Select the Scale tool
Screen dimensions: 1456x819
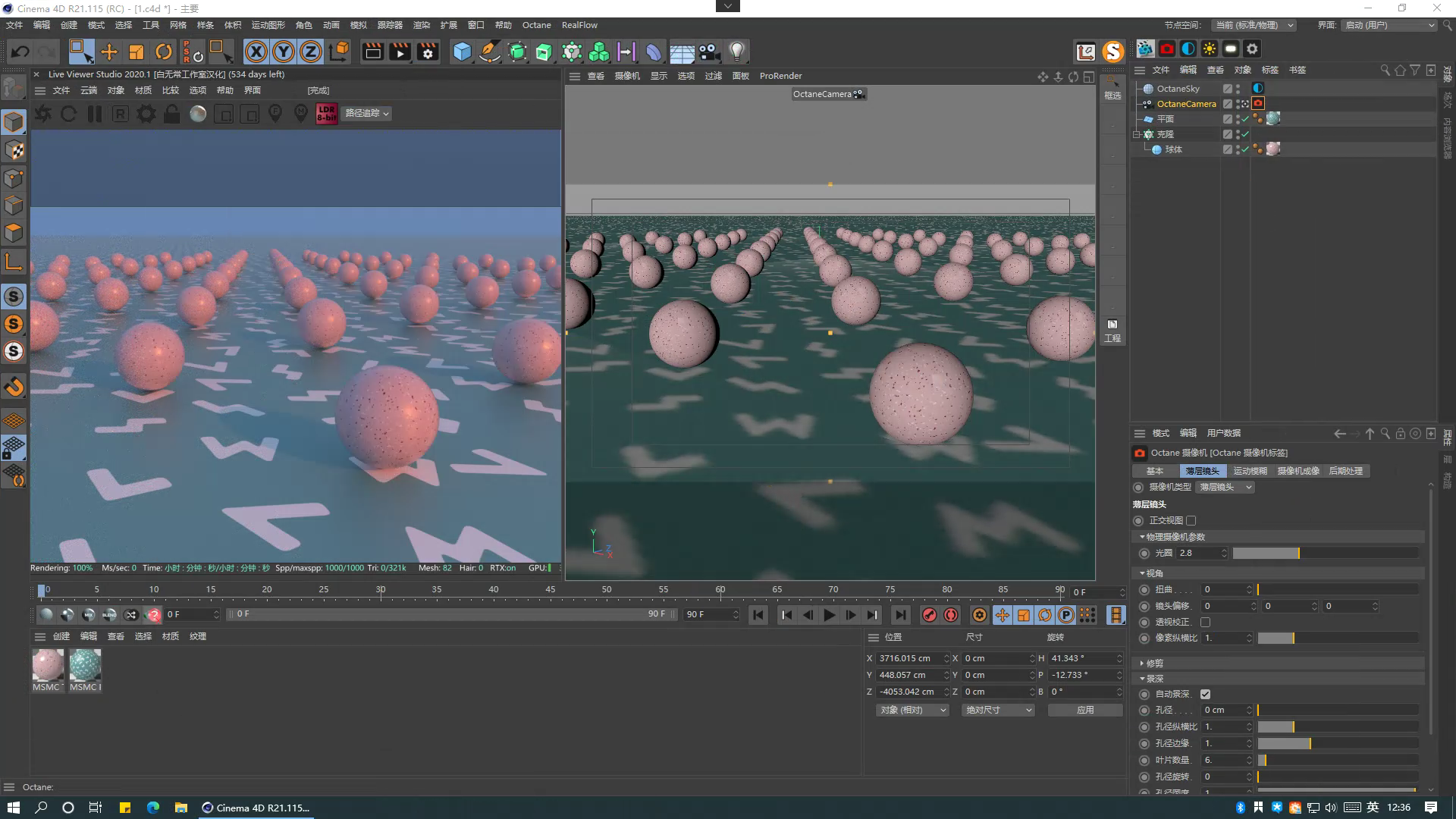[136, 52]
